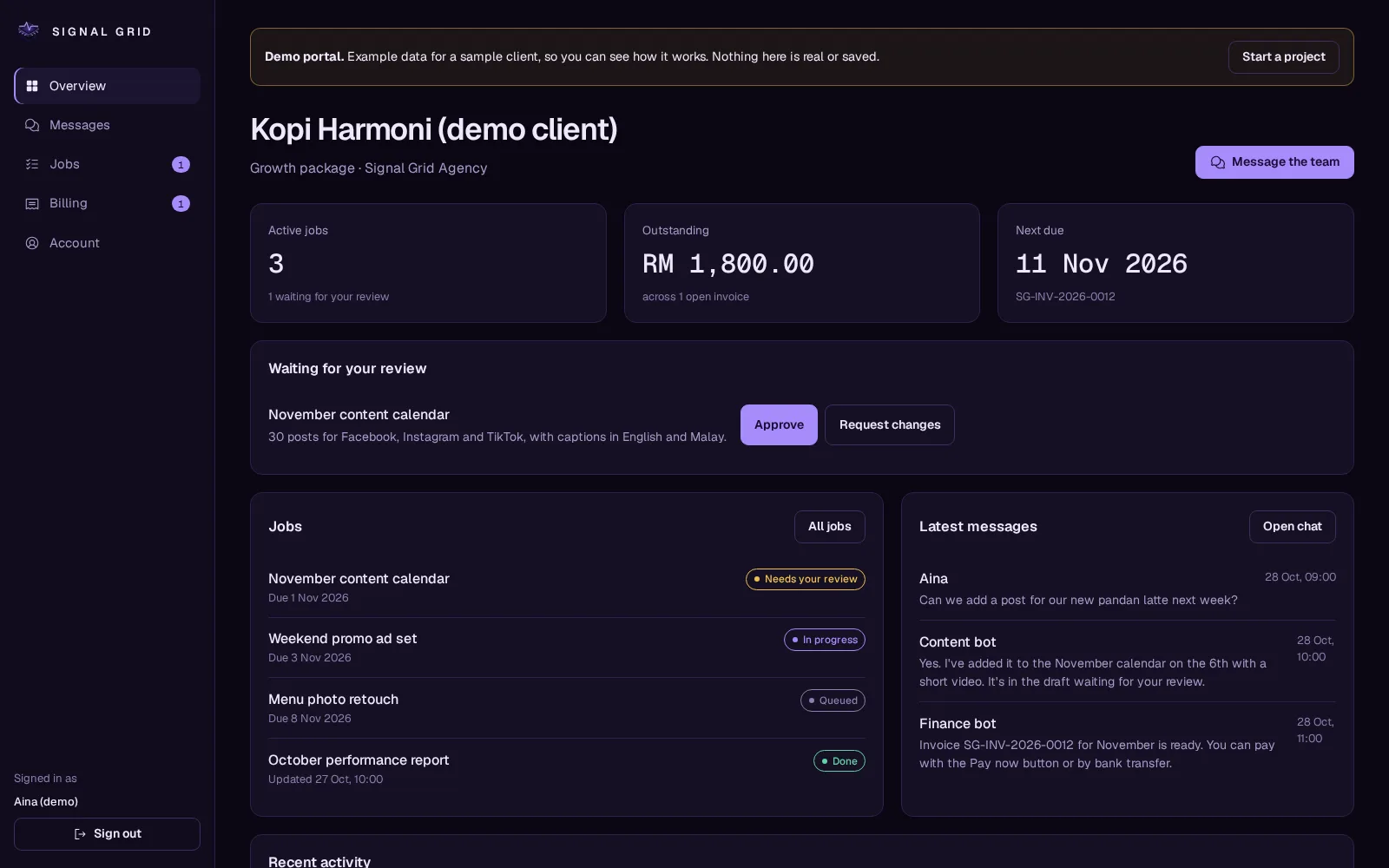1389x868 pixels.
Task: Click Message the team button
Action: tap(1274, 162)
